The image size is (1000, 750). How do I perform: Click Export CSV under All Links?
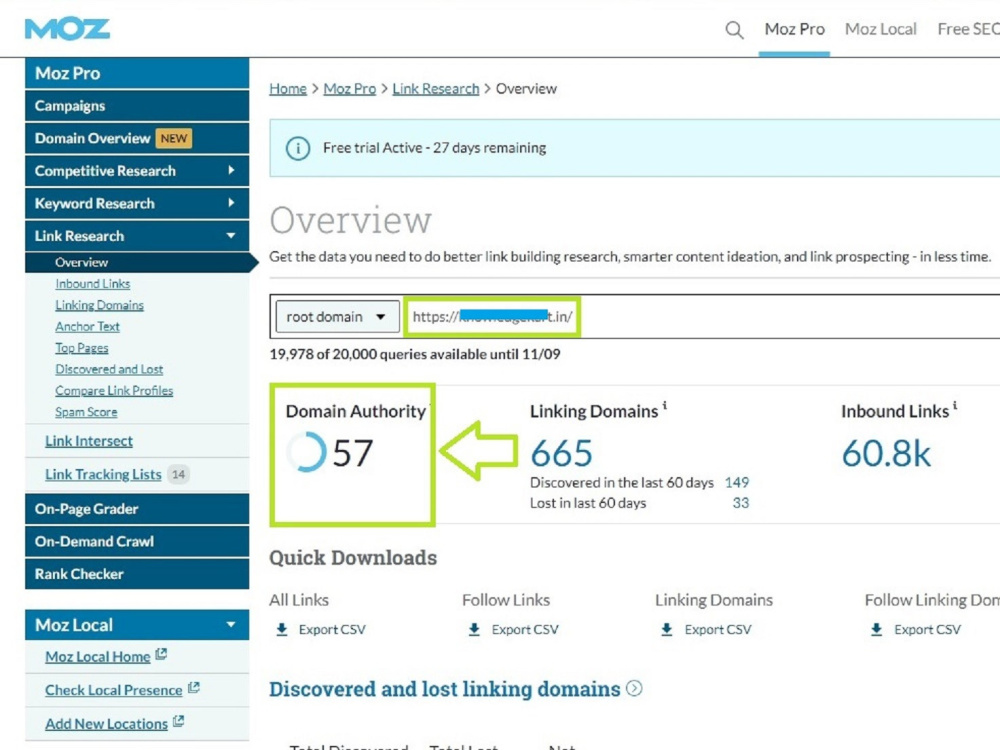(332, 629)
